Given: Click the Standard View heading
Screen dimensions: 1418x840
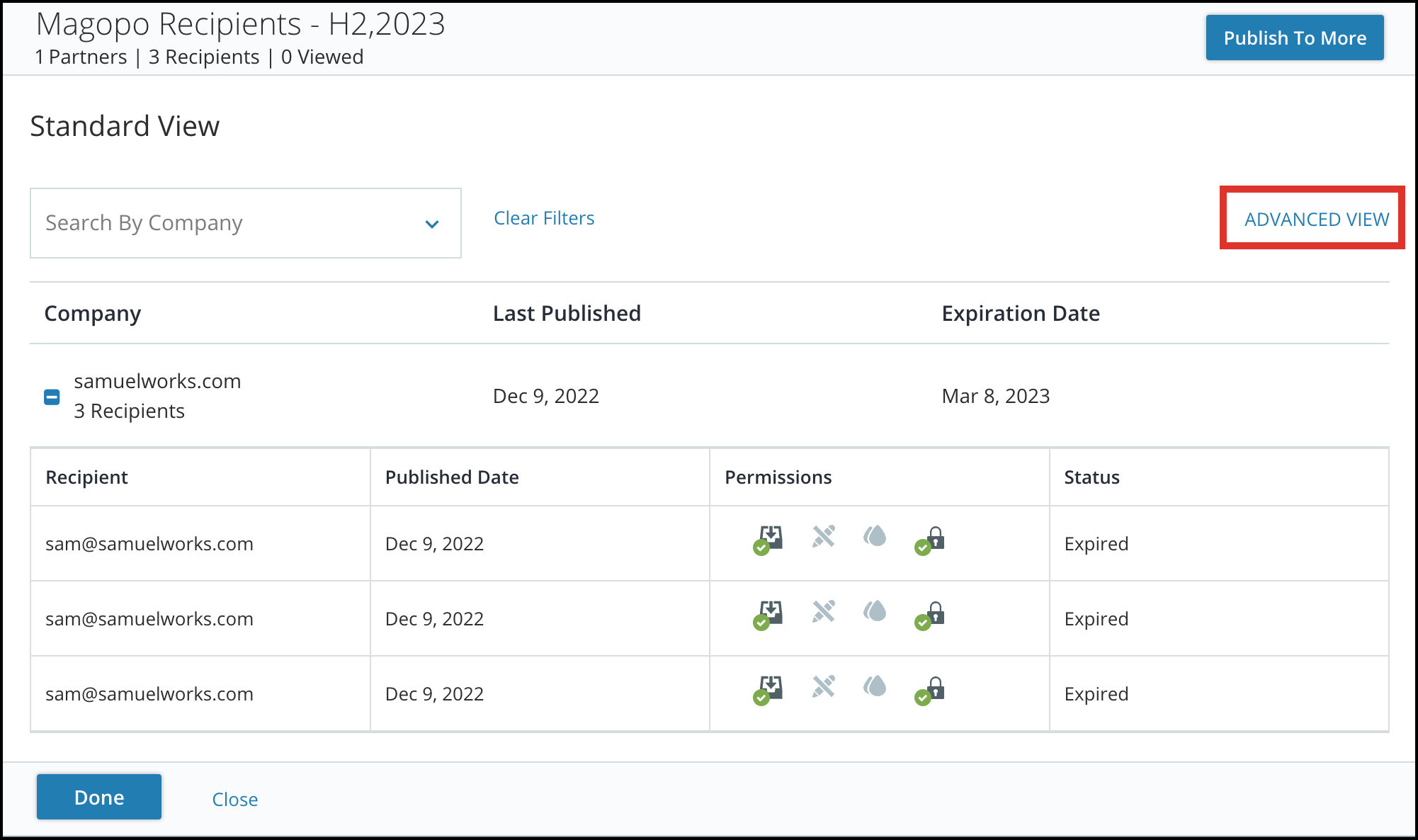Looking at the screenshot, I should pyautogui.click(x=125, y=126).
